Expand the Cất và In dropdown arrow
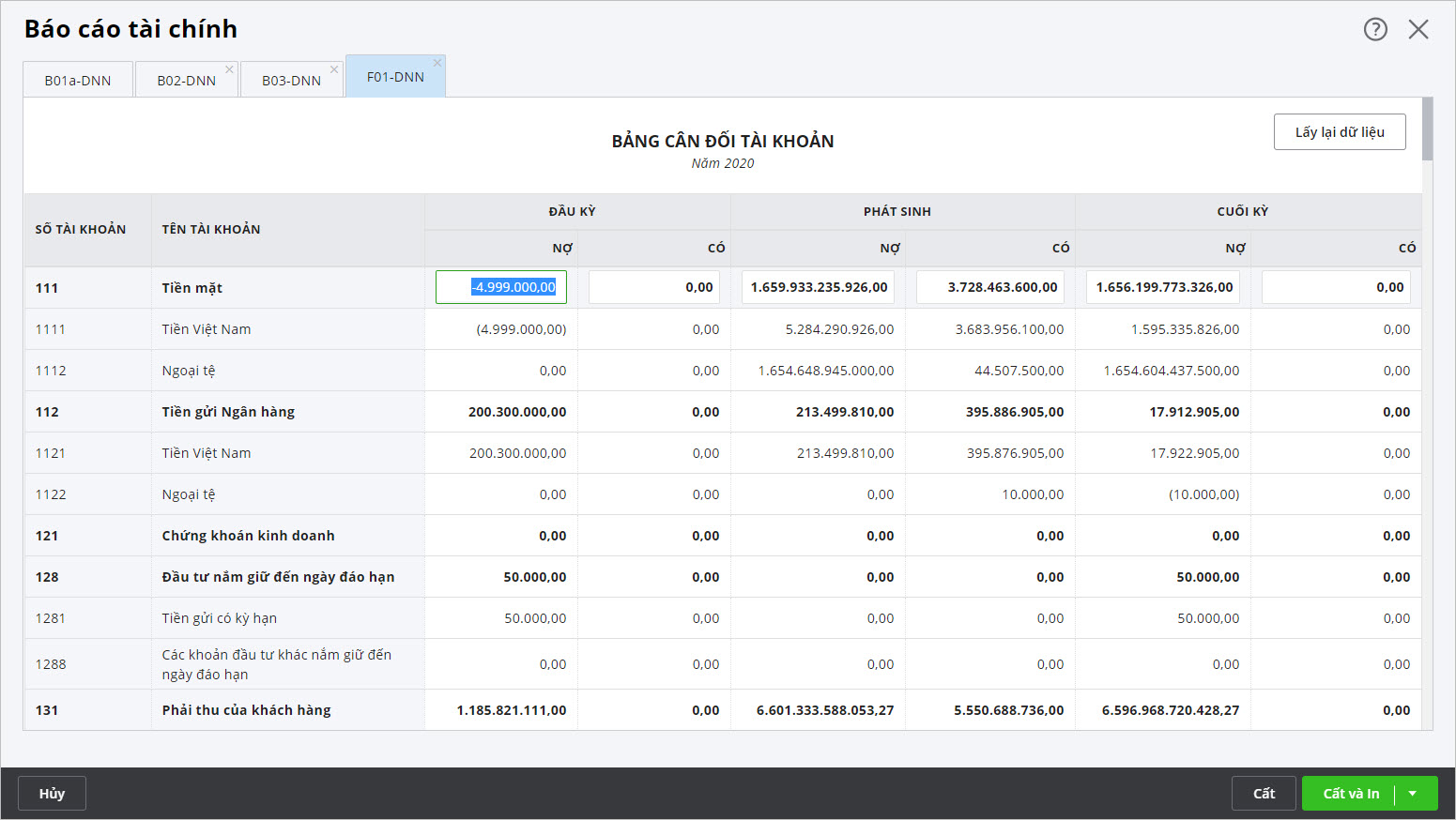Screen dimensions: 1456x820 coord(1413,794)
